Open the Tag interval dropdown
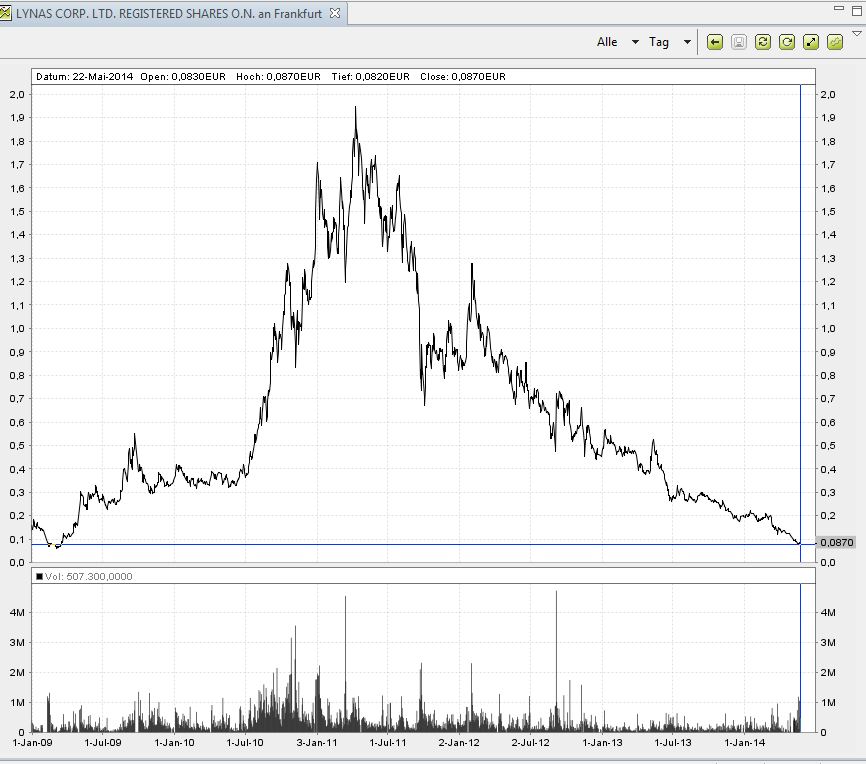Viewport: 866px width, 764px height. (x=670, y=42)
